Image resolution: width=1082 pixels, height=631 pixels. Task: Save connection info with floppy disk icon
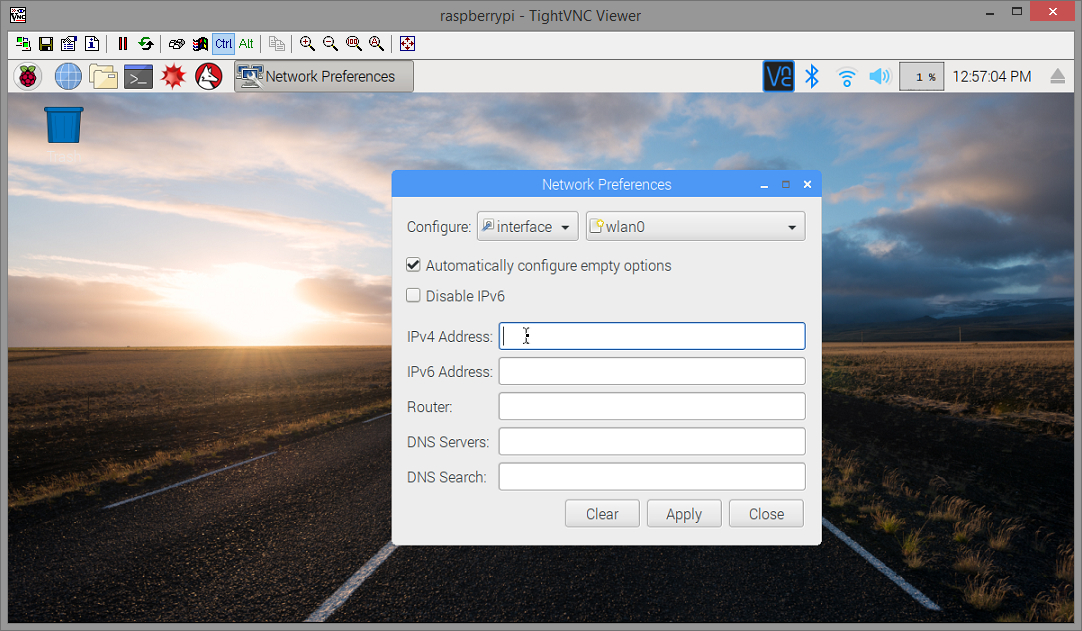[46, 43]
